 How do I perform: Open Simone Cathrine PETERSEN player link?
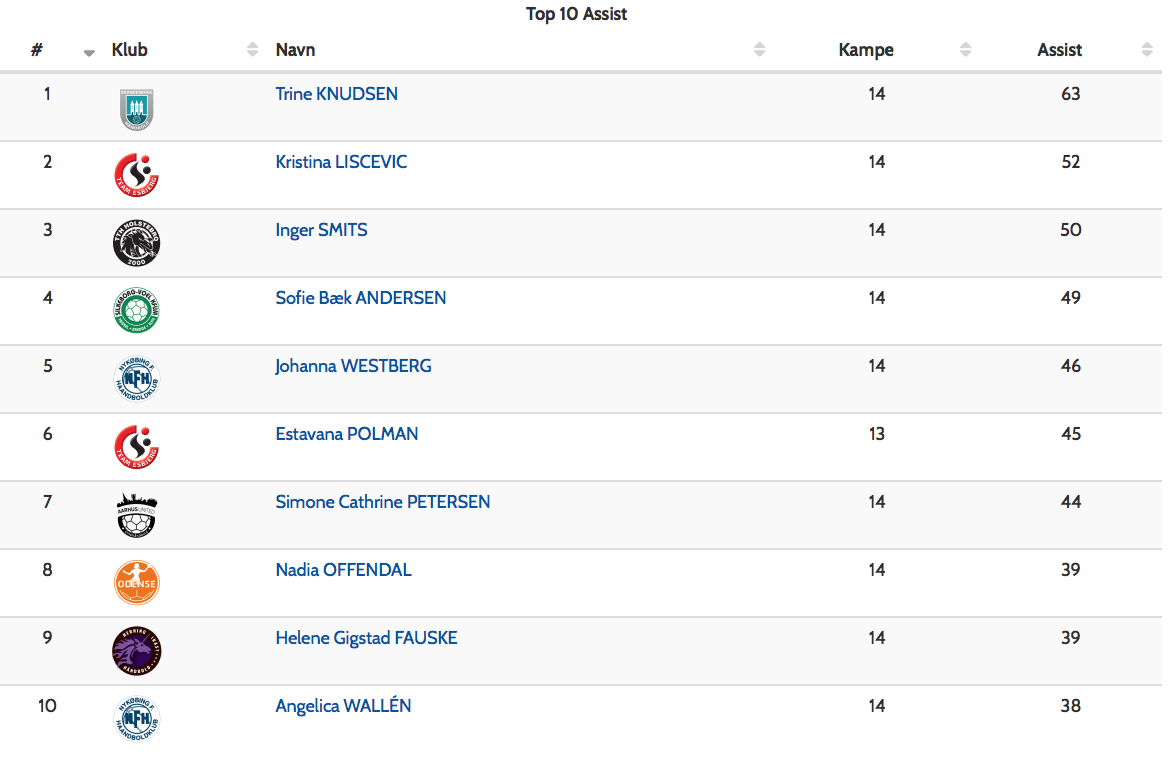click(x=382, y=502)
